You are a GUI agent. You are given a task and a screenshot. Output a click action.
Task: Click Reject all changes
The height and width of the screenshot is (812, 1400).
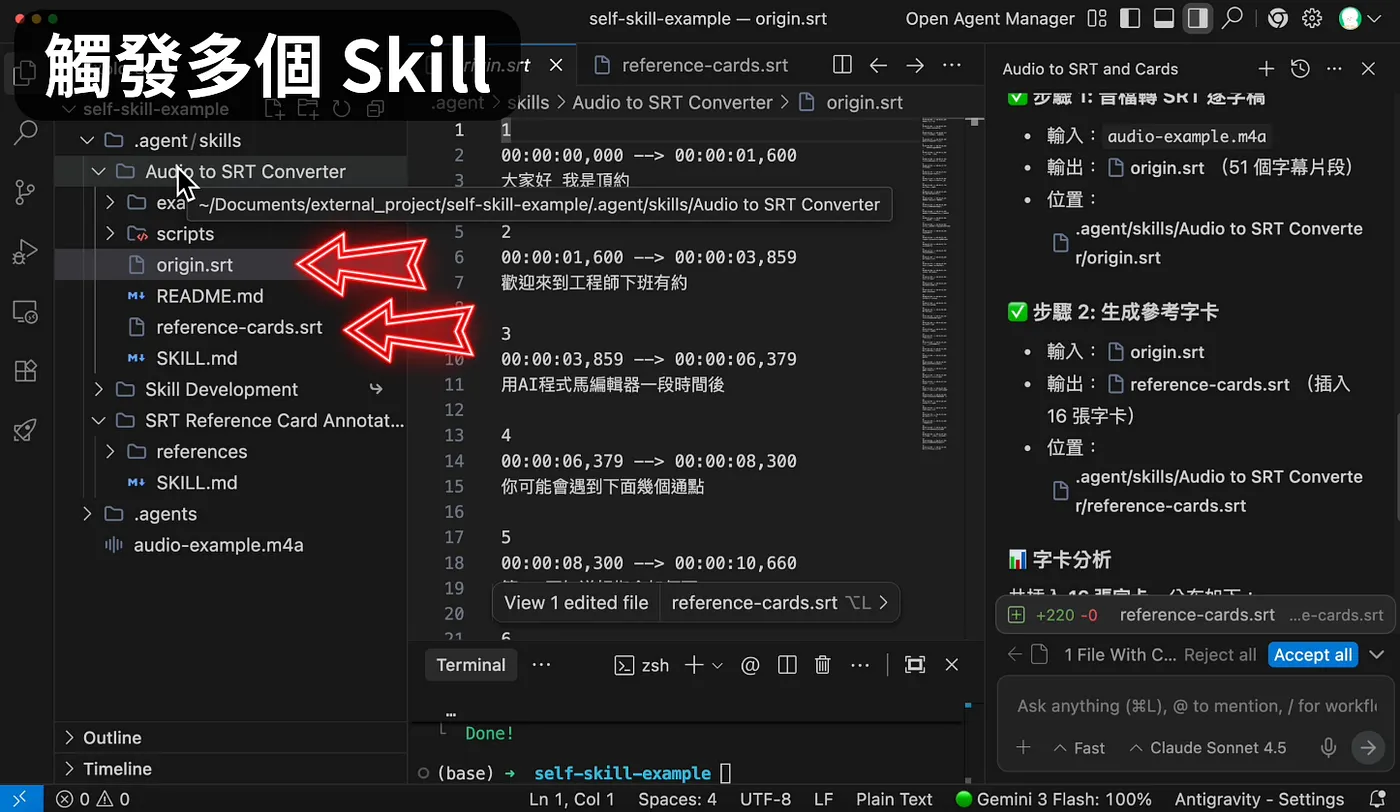[x=1220, y=655]
